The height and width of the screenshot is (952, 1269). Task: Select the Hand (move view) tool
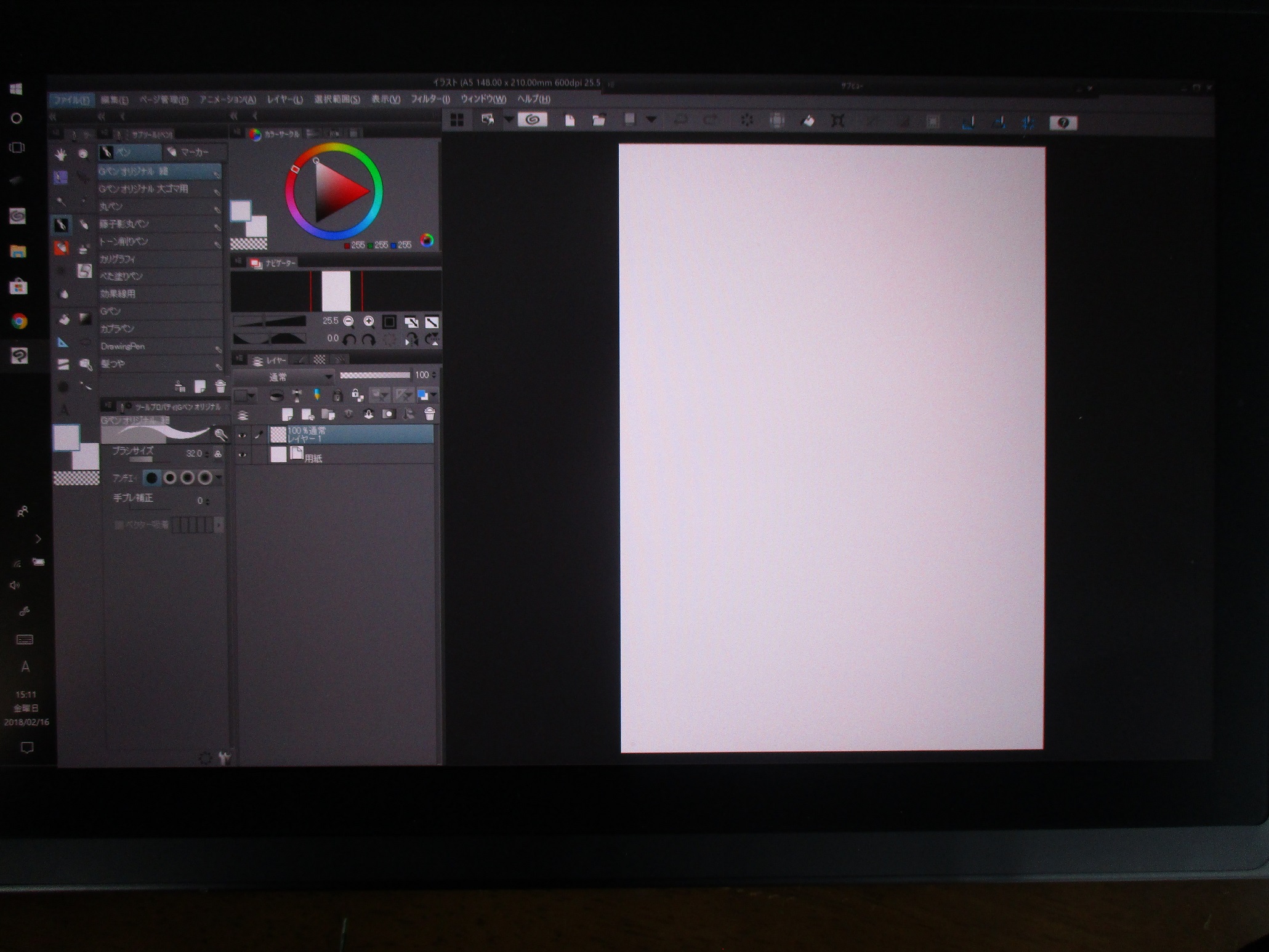(x=60, y=154)
